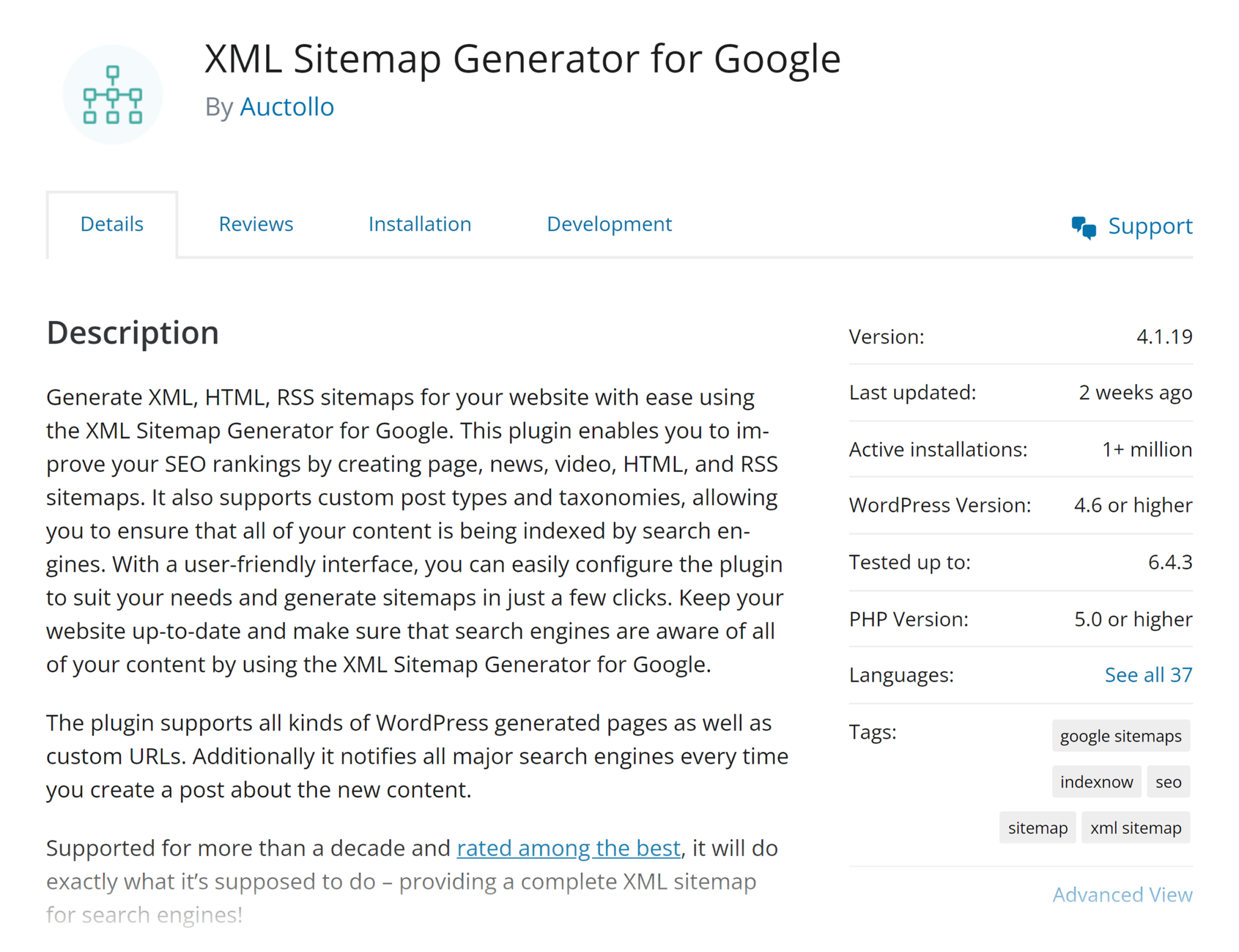Open the Details tab

click(x=112, y=224)
